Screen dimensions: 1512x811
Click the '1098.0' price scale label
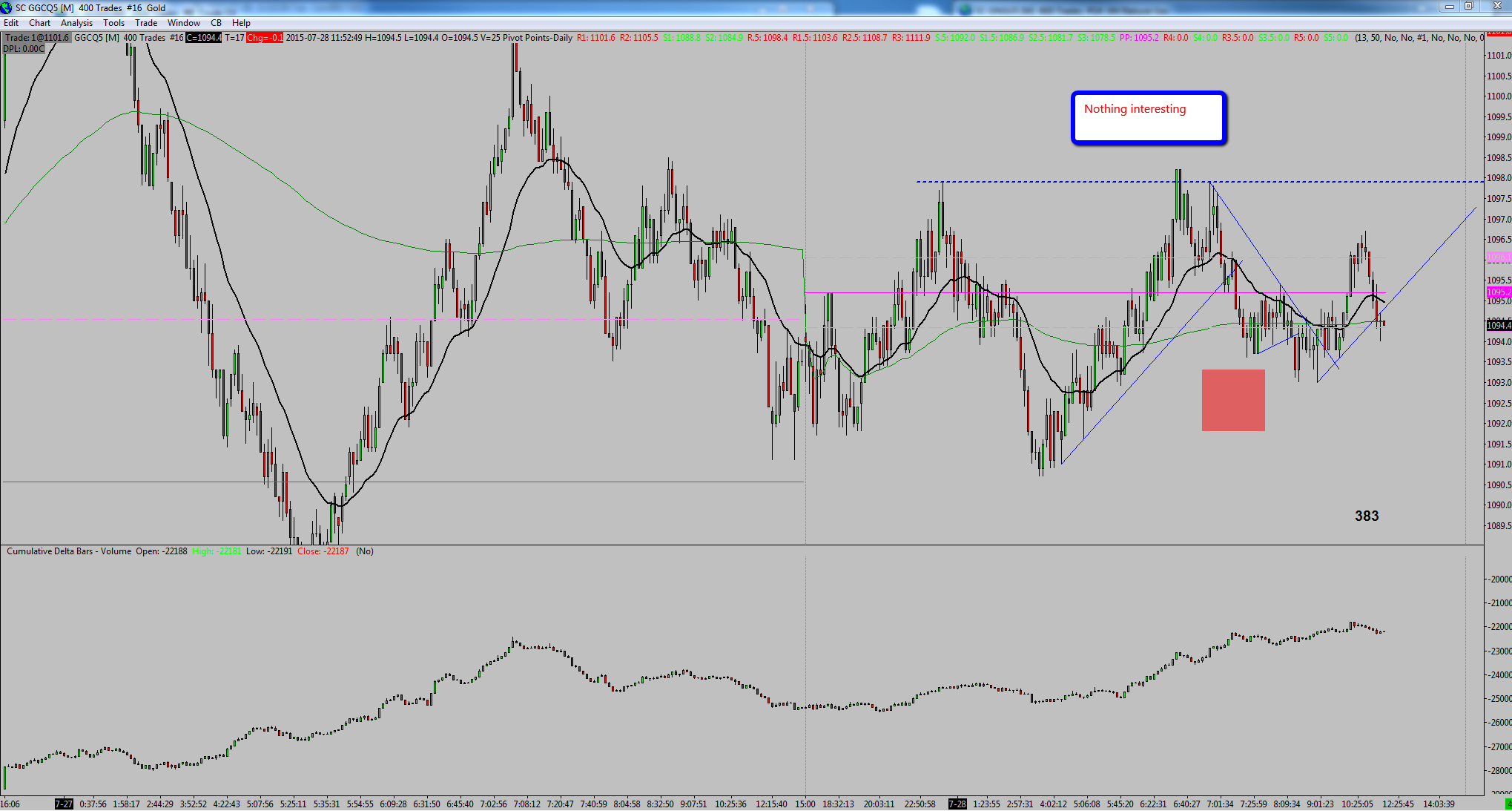(1499, 178)
